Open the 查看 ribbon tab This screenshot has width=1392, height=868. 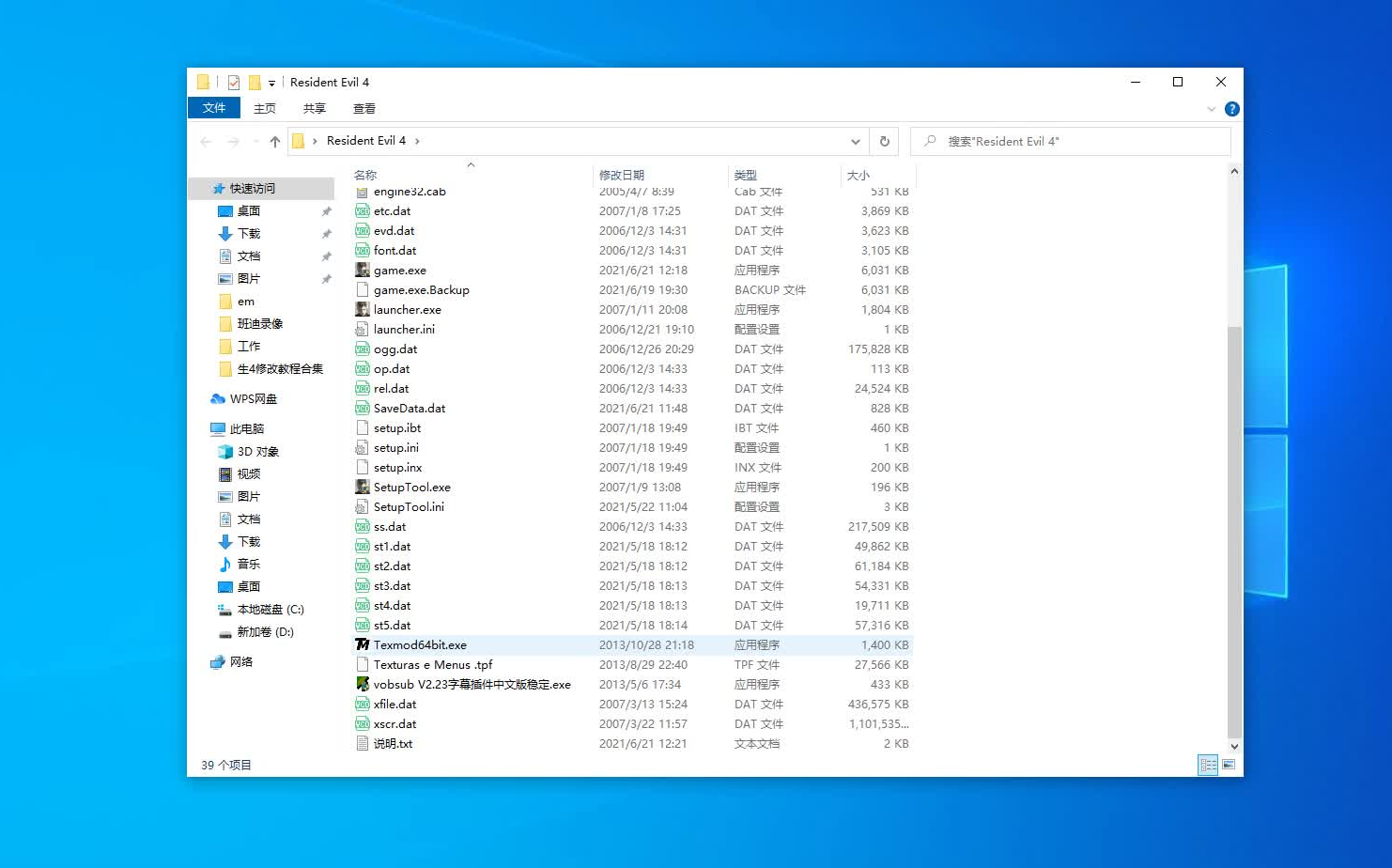click(x=364, y=108)
